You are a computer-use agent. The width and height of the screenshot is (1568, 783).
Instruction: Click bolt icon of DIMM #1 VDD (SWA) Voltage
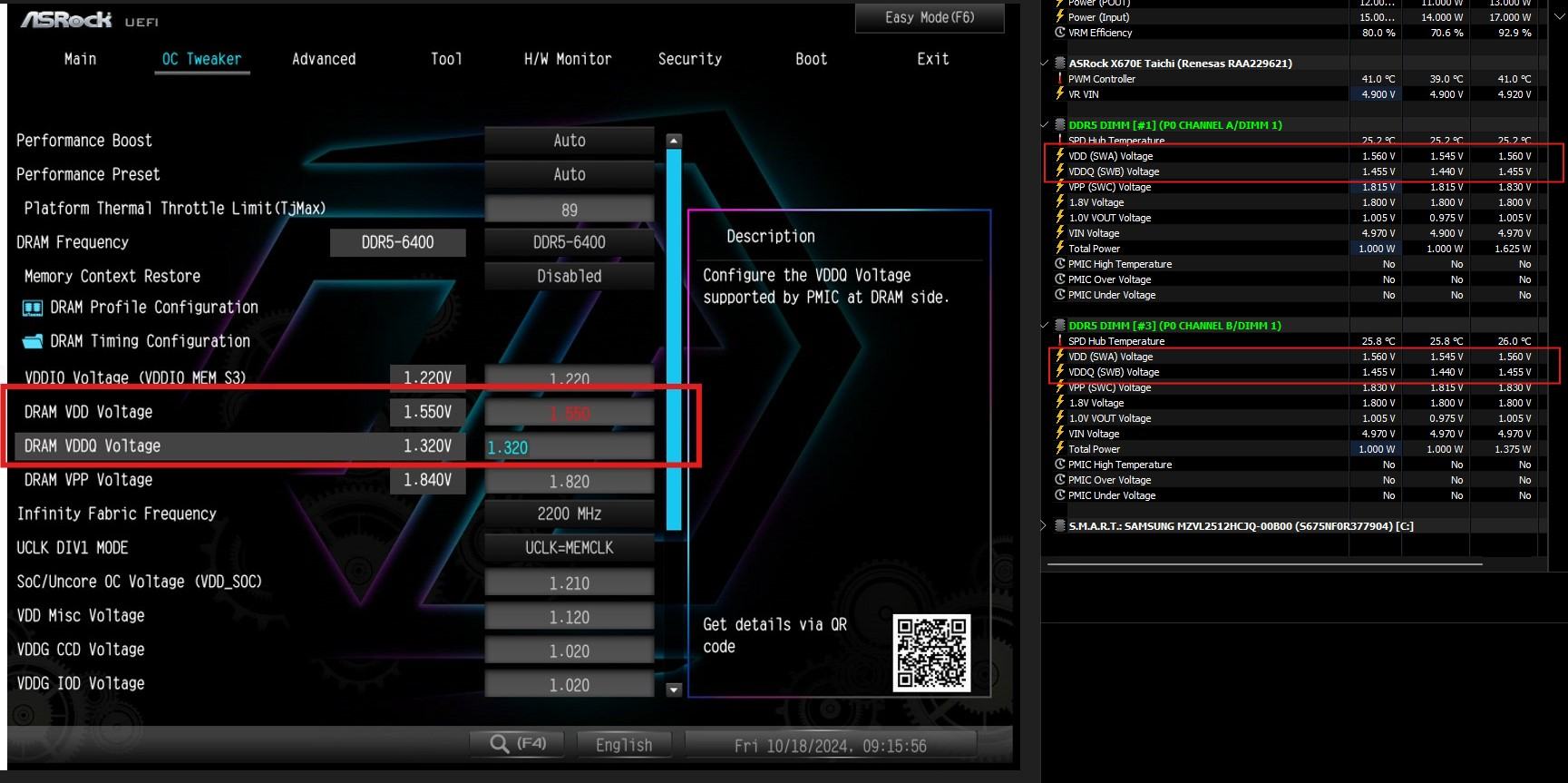(x=1059, y=156)
